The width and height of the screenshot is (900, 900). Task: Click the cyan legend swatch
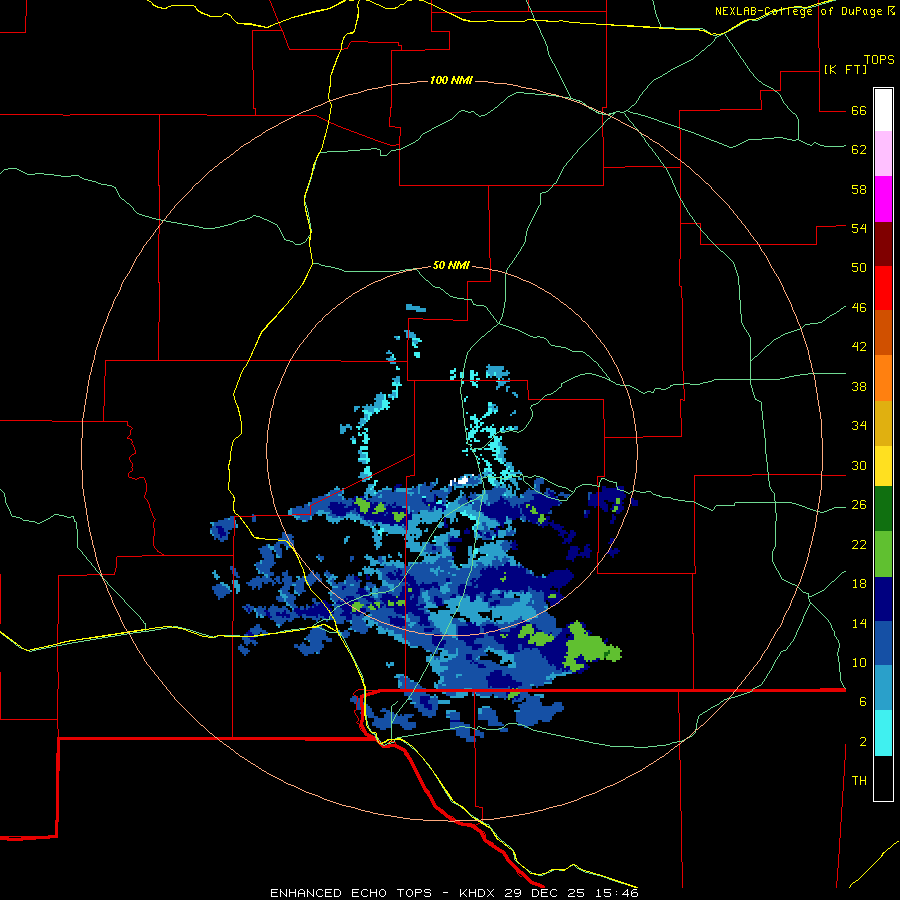point(883,733)
